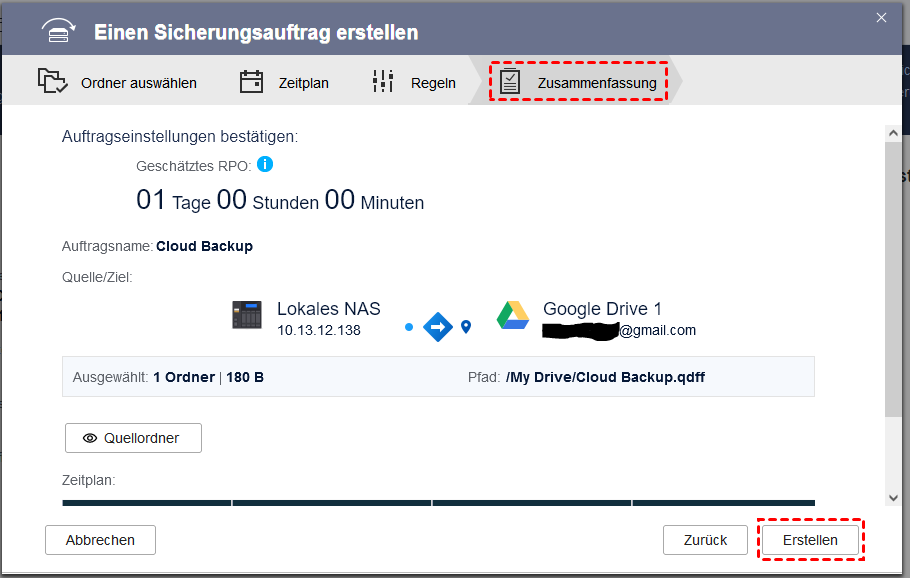Click the backup job drive icon in header
Viewport: 910px width, 578px height.
(58, 31)
